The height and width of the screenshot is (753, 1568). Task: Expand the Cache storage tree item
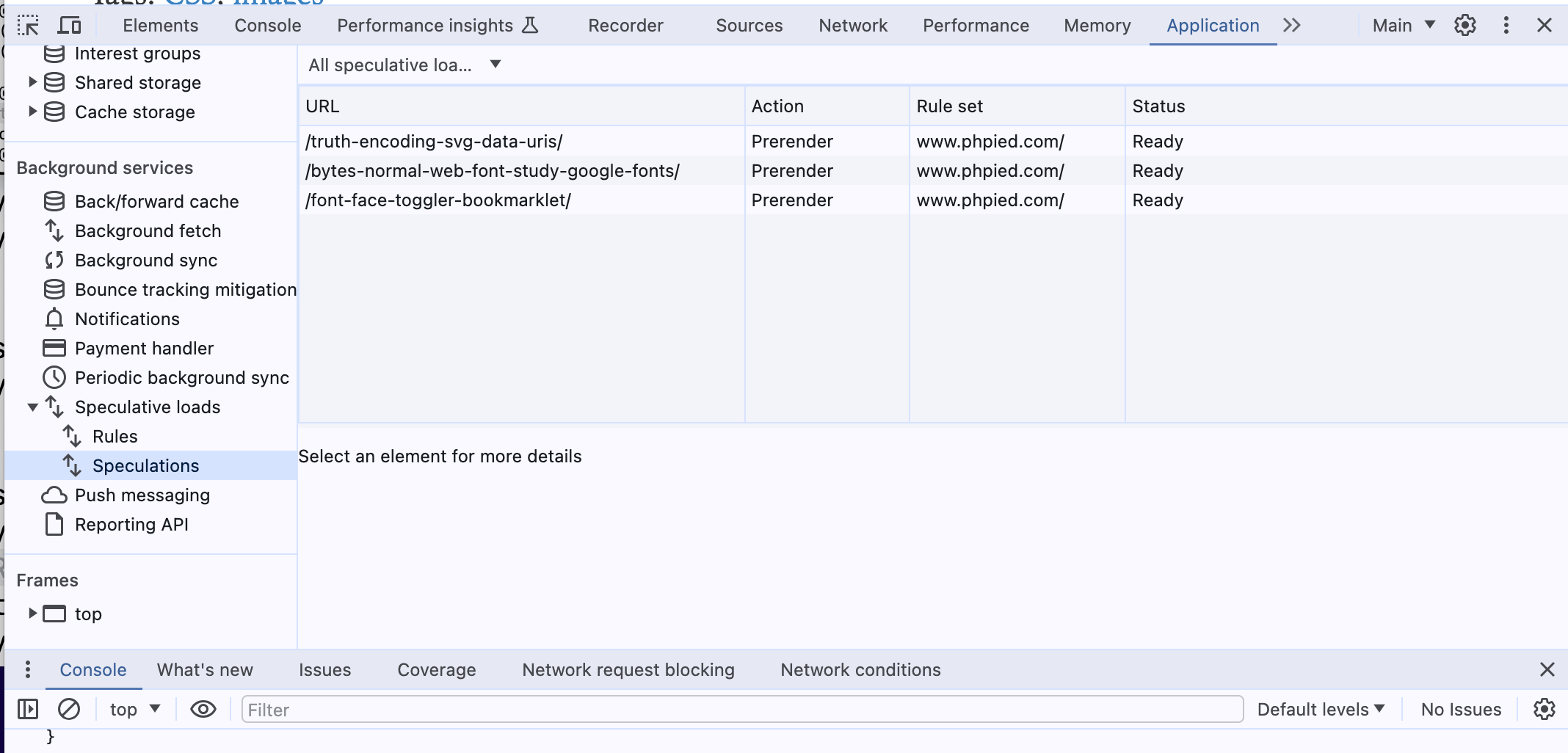(x=32, y=112)
